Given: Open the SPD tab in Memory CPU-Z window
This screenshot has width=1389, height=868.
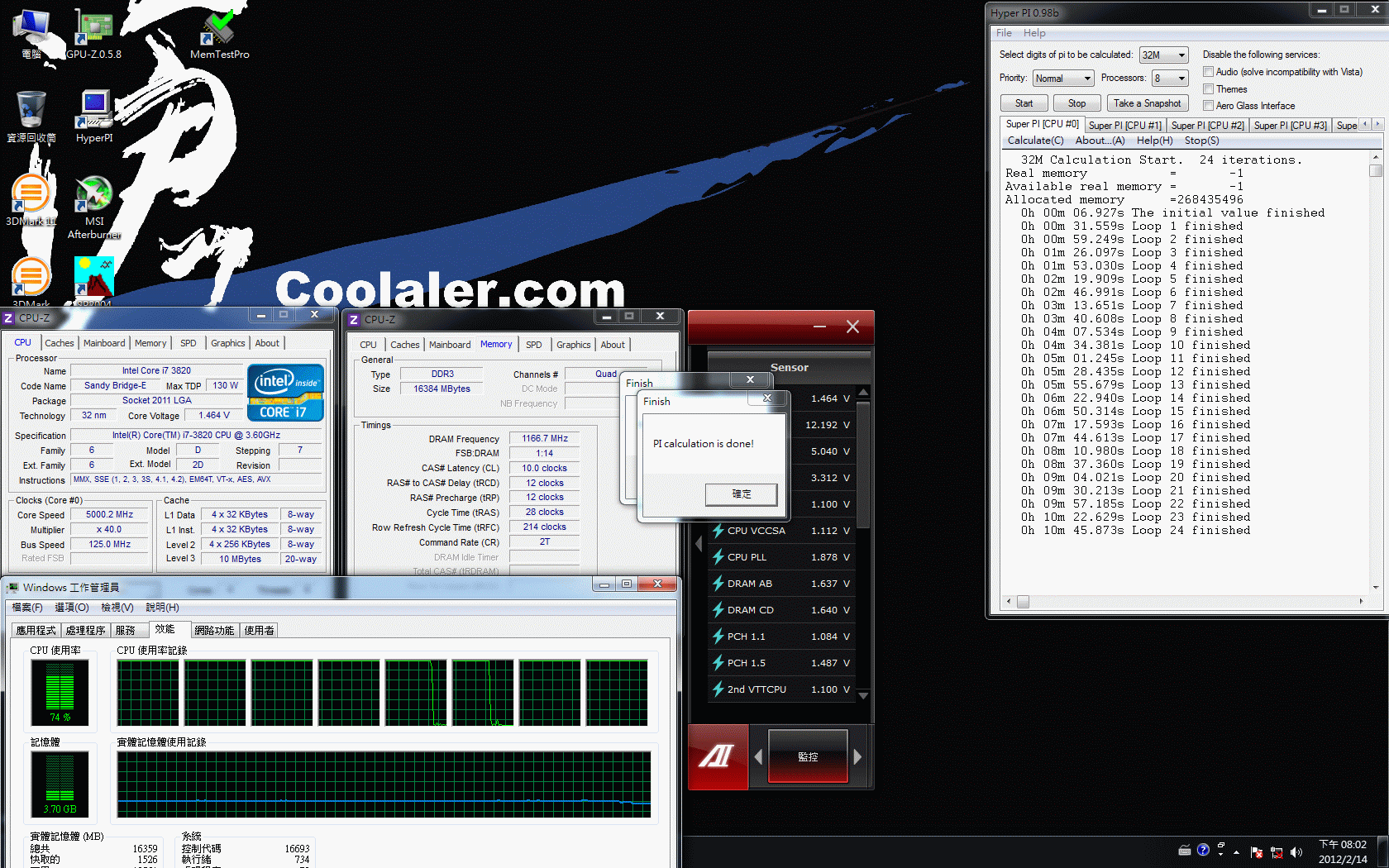Looking at the screenshot, I should [534, 345].
